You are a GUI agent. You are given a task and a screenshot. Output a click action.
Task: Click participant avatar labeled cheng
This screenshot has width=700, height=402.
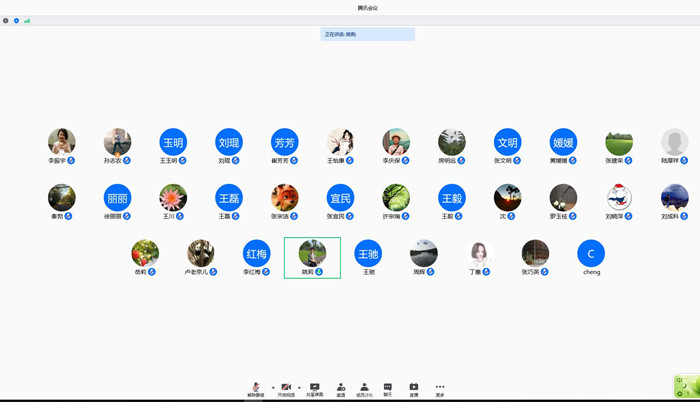click(591, 253)
